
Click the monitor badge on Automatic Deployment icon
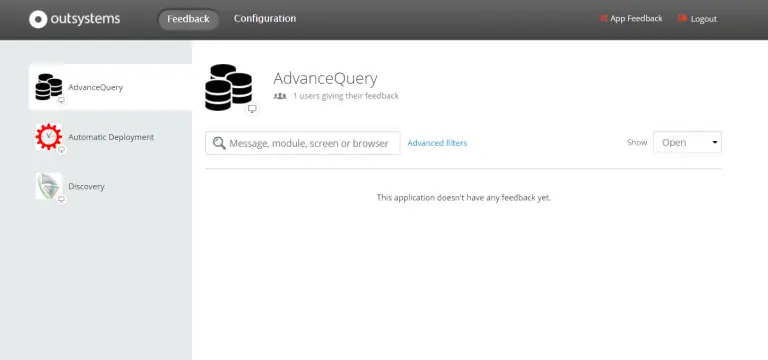(61, 150)
